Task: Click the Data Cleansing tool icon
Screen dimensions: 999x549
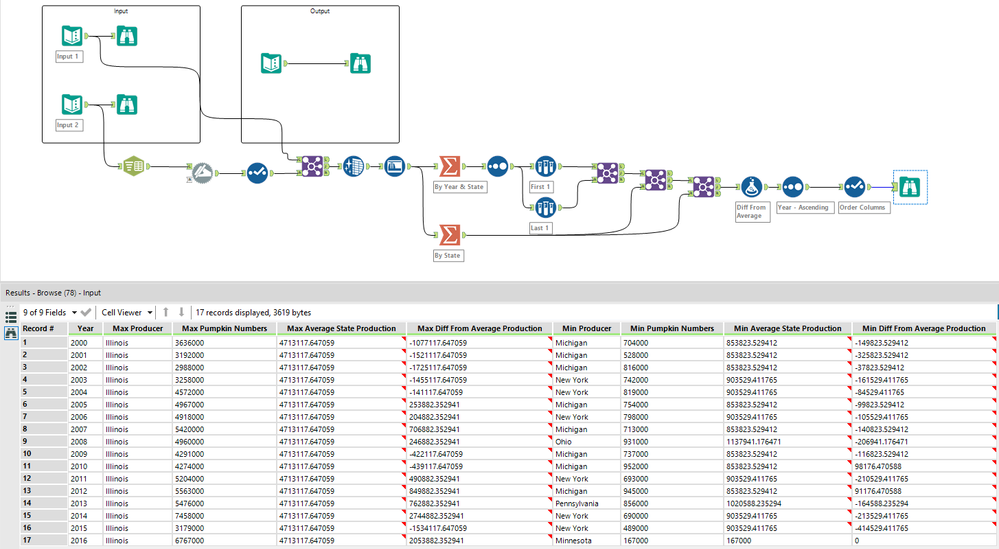Action: click(x=202, y=173)
